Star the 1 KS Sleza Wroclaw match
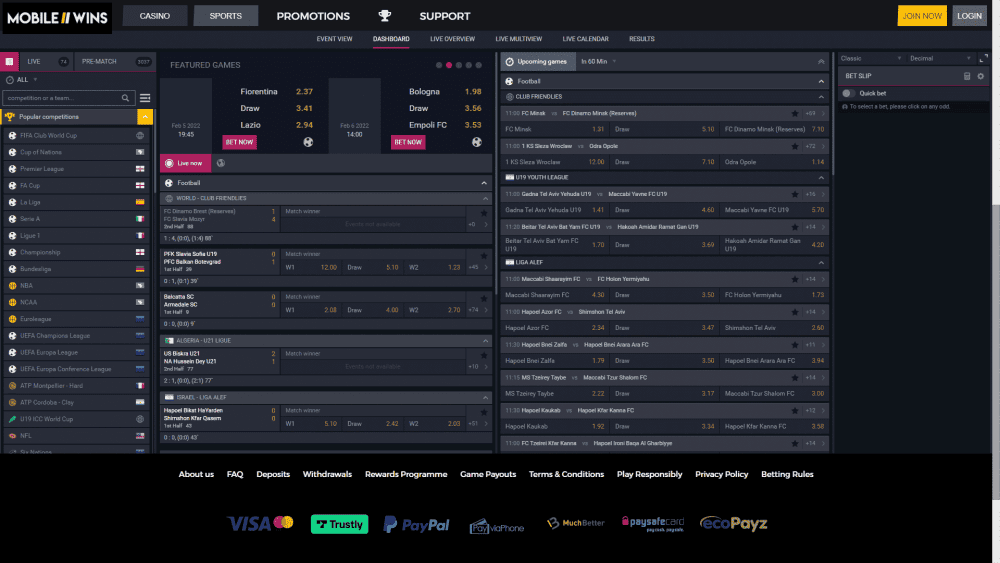This screenshot has height=563, width=1000. pyautogui.click(x=795, y=146)
